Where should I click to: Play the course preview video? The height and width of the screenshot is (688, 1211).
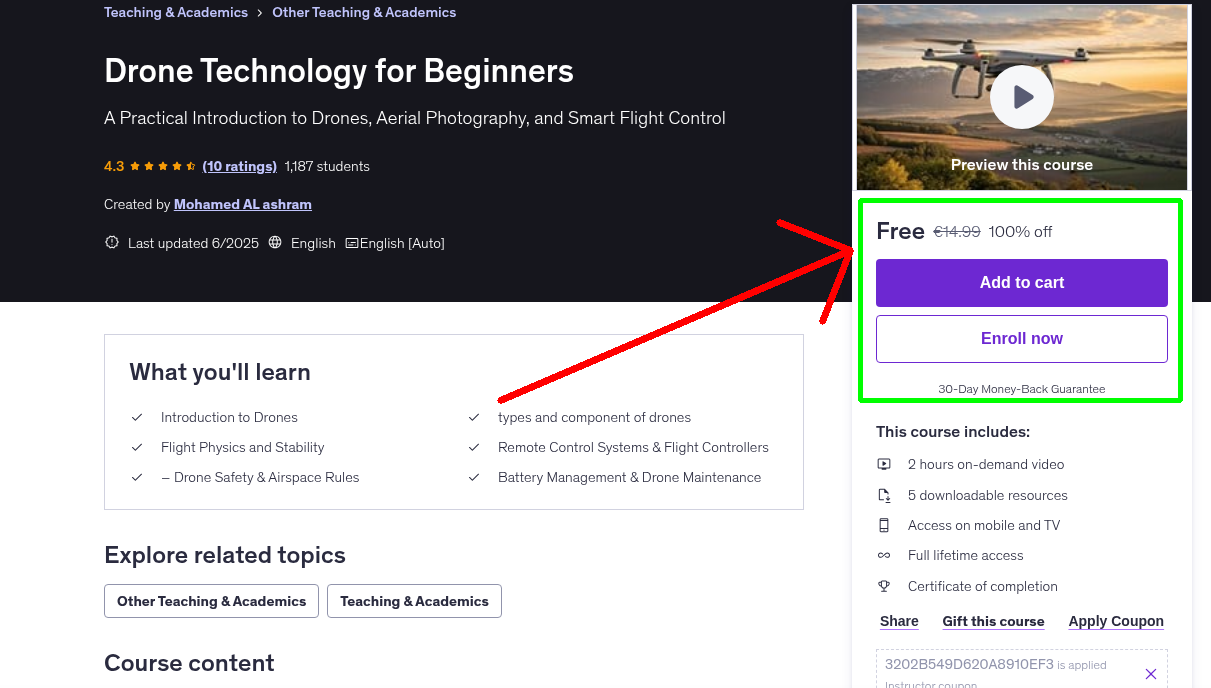coord(1021,97)
